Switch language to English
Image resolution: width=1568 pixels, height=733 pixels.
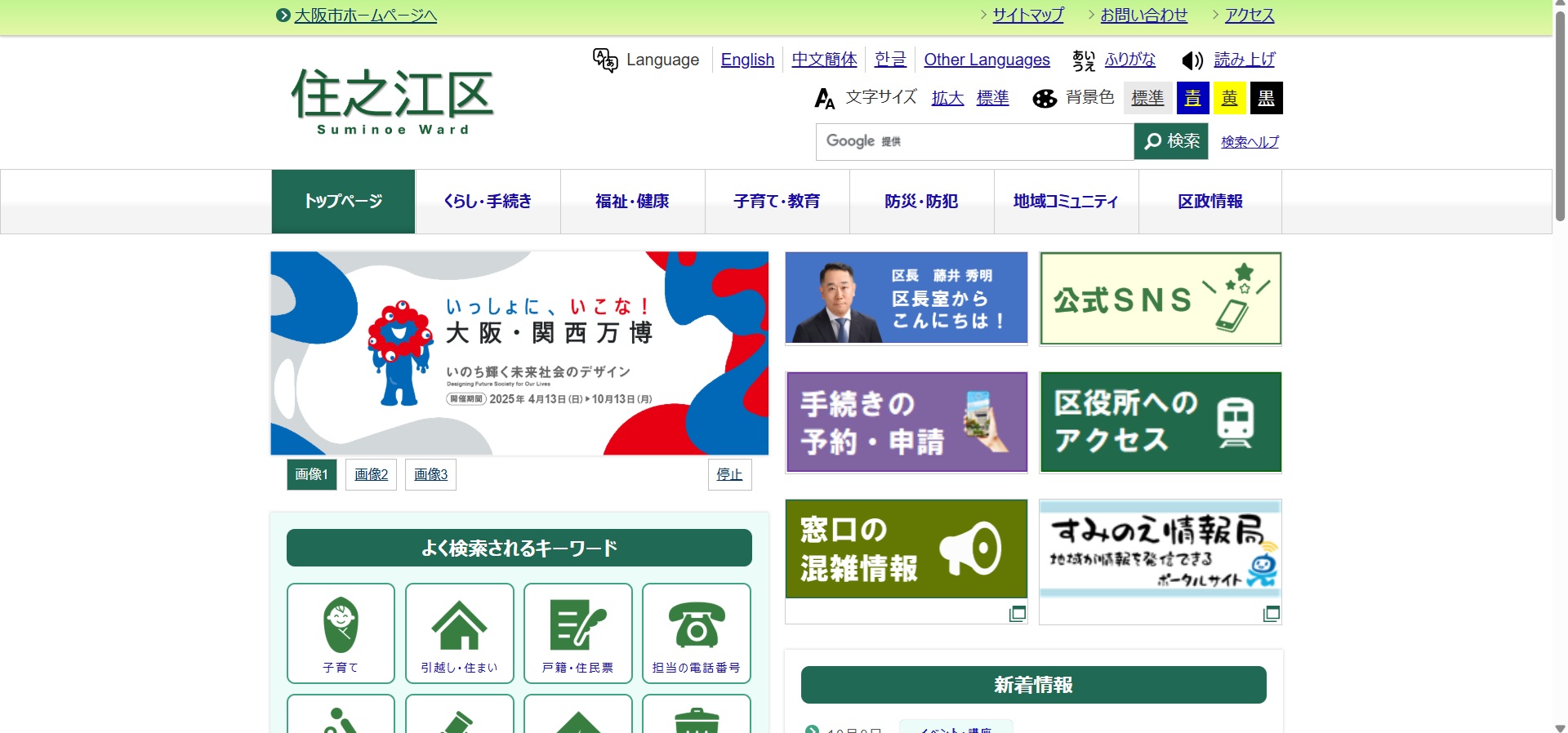coord(747,60)
